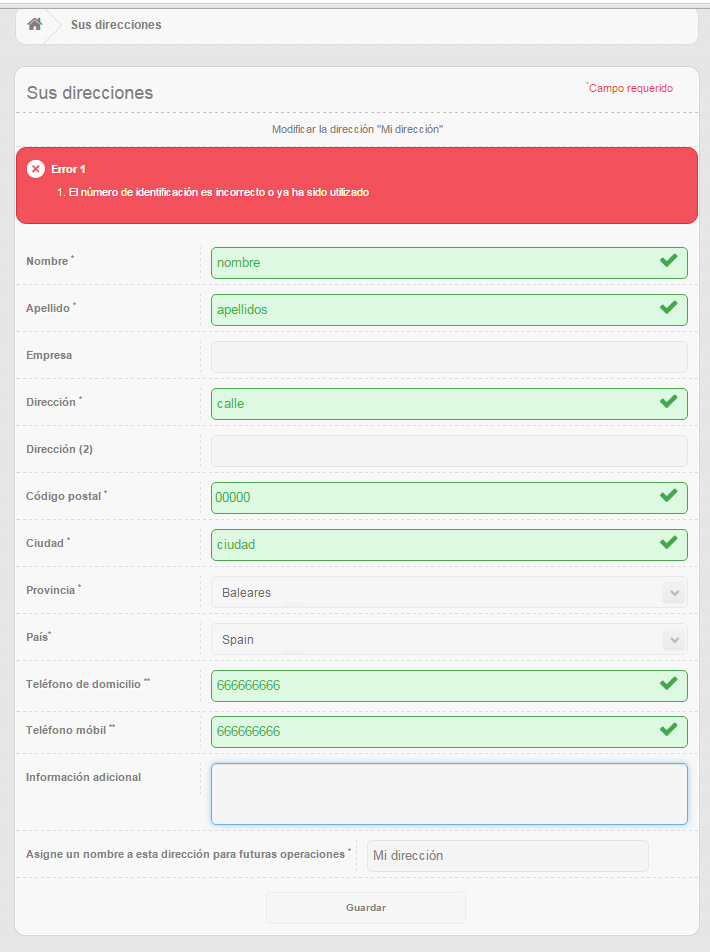Viewport: 710px width, 952px height.
Task: Click the red error X icon
Action: (x=36, y=169)
